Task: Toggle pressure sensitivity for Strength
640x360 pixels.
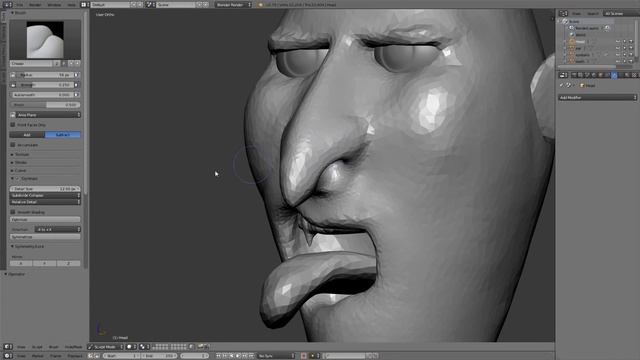Action: (x=77, y=85)
